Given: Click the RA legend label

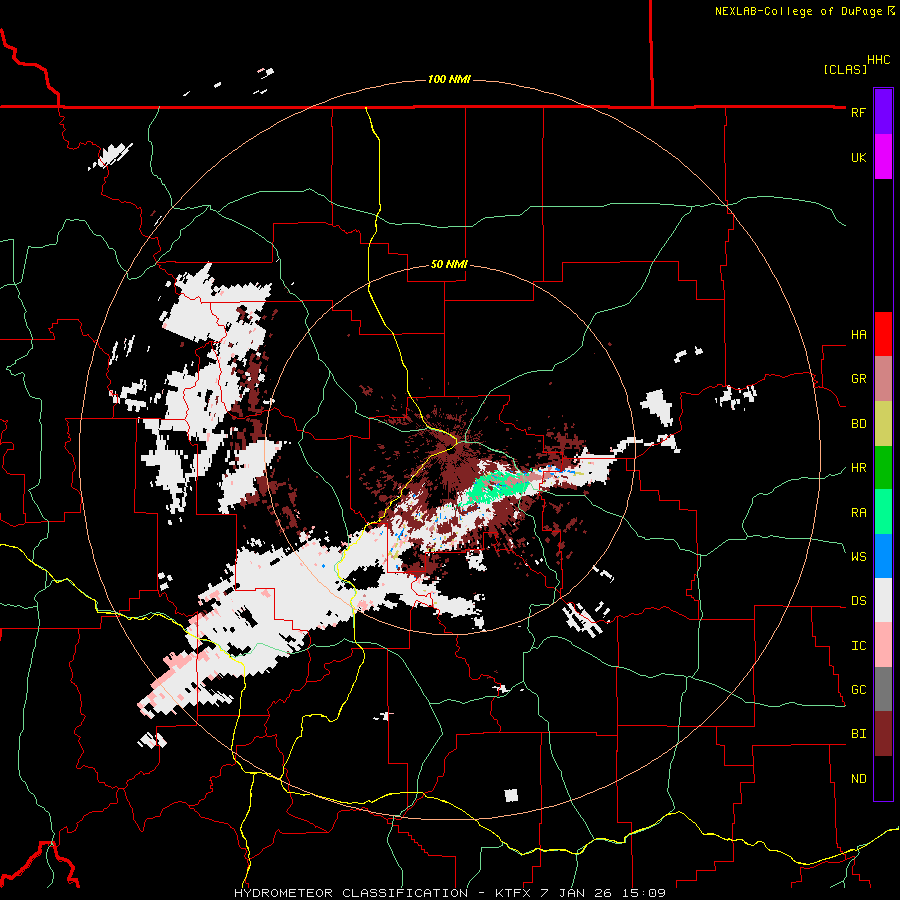Looking at the screenshot, I should 858,513.
